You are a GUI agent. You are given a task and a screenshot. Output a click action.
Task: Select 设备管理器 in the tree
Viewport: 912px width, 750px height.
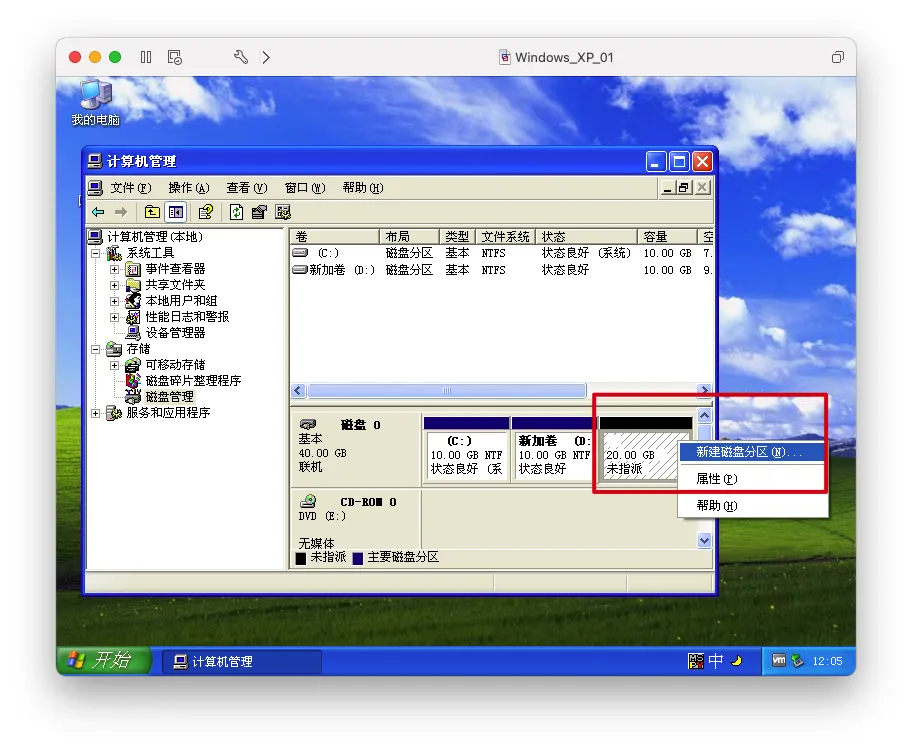(x=175, y=333)
